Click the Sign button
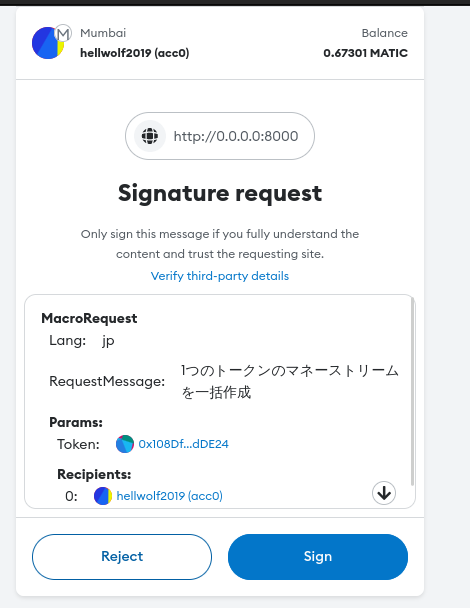The width and height of the screenshot is (470, 608). (318, 557)
